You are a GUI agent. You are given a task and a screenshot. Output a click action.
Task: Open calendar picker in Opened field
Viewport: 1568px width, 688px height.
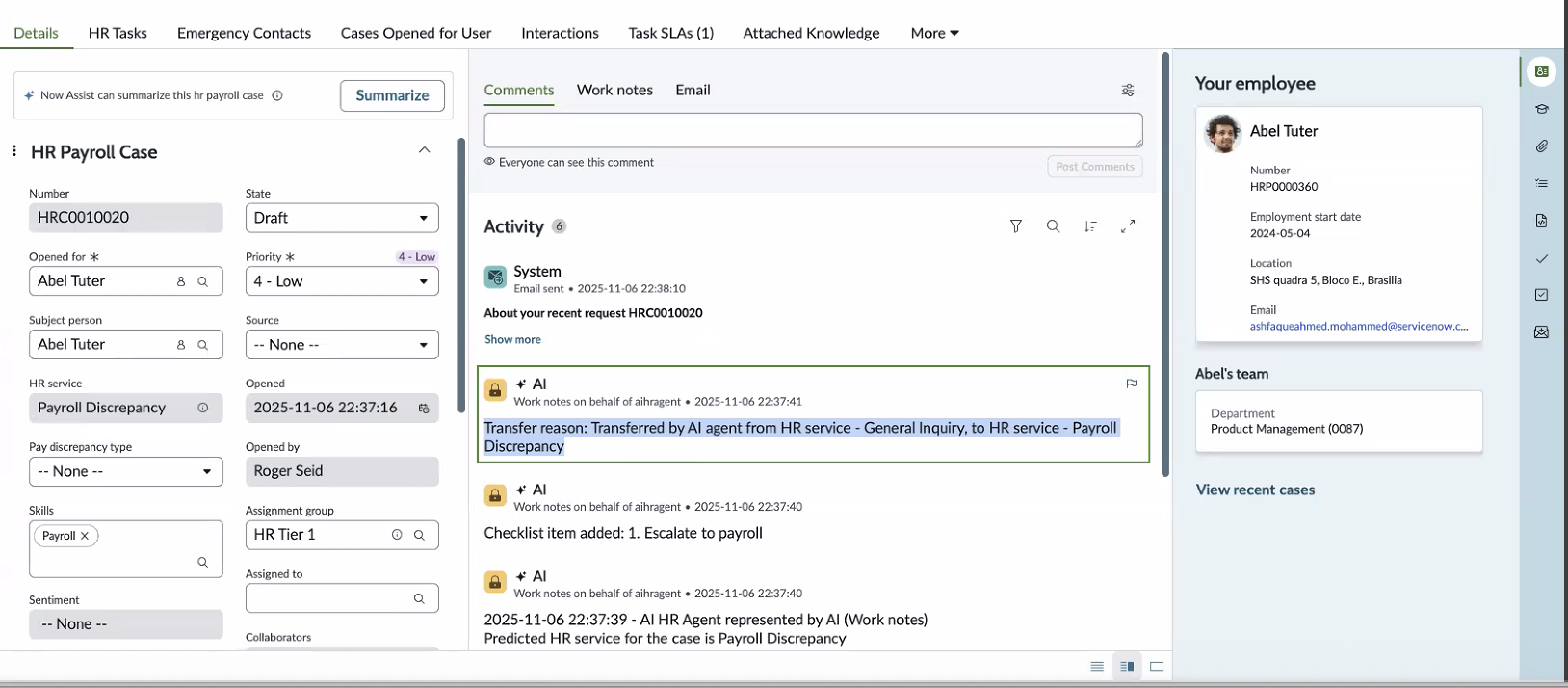point(424,409)
